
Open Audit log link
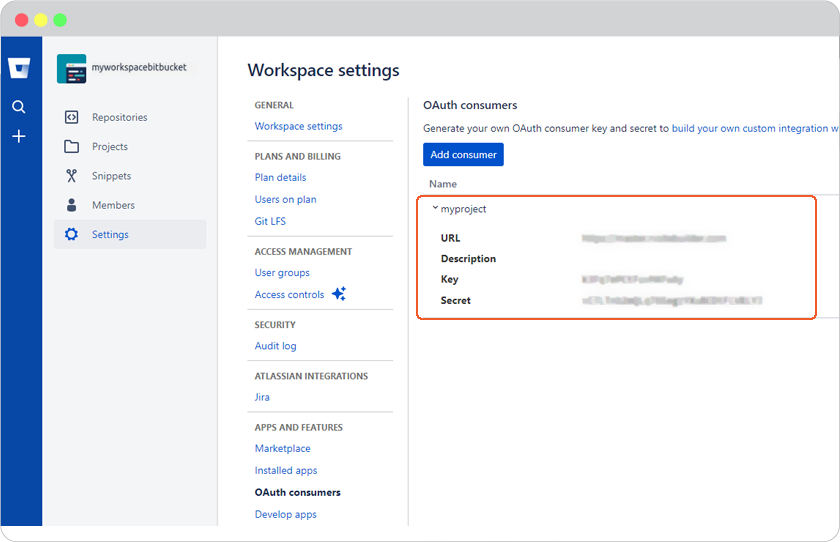tap(275, 346)
